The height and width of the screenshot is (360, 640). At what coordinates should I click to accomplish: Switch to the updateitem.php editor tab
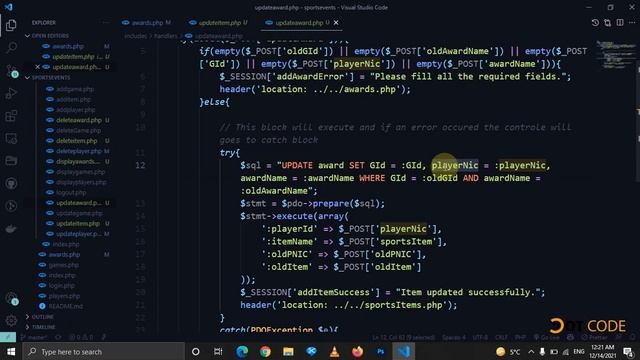coord(218,23)
